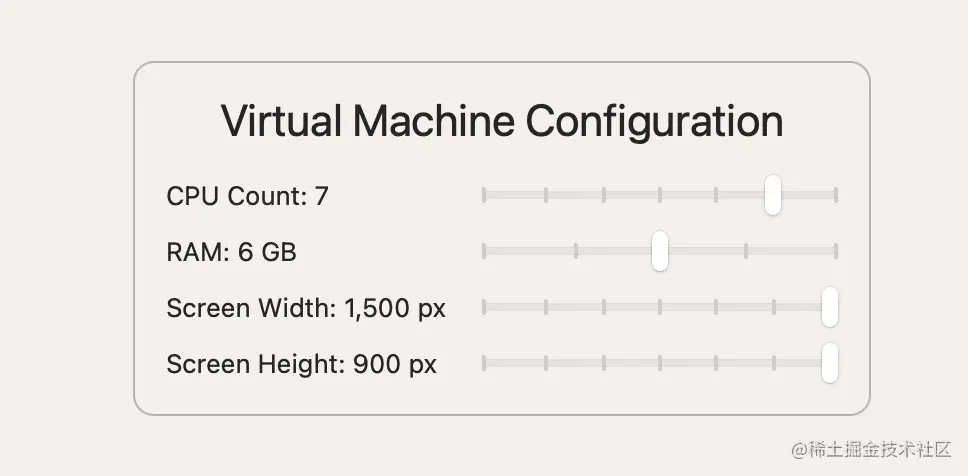Click second tick from left on Screen Height slider
This screenshot has height=476, width=968.
(546, 363)
